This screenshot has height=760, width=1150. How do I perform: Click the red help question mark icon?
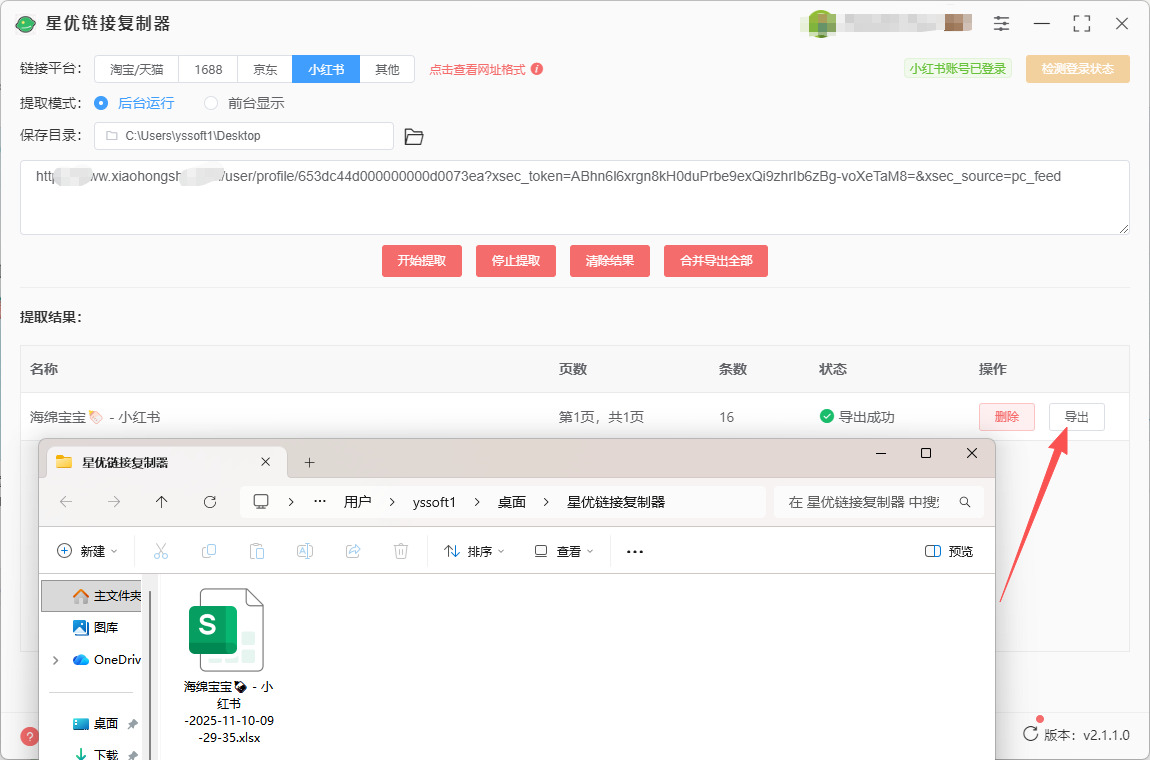tap(29, 737)
